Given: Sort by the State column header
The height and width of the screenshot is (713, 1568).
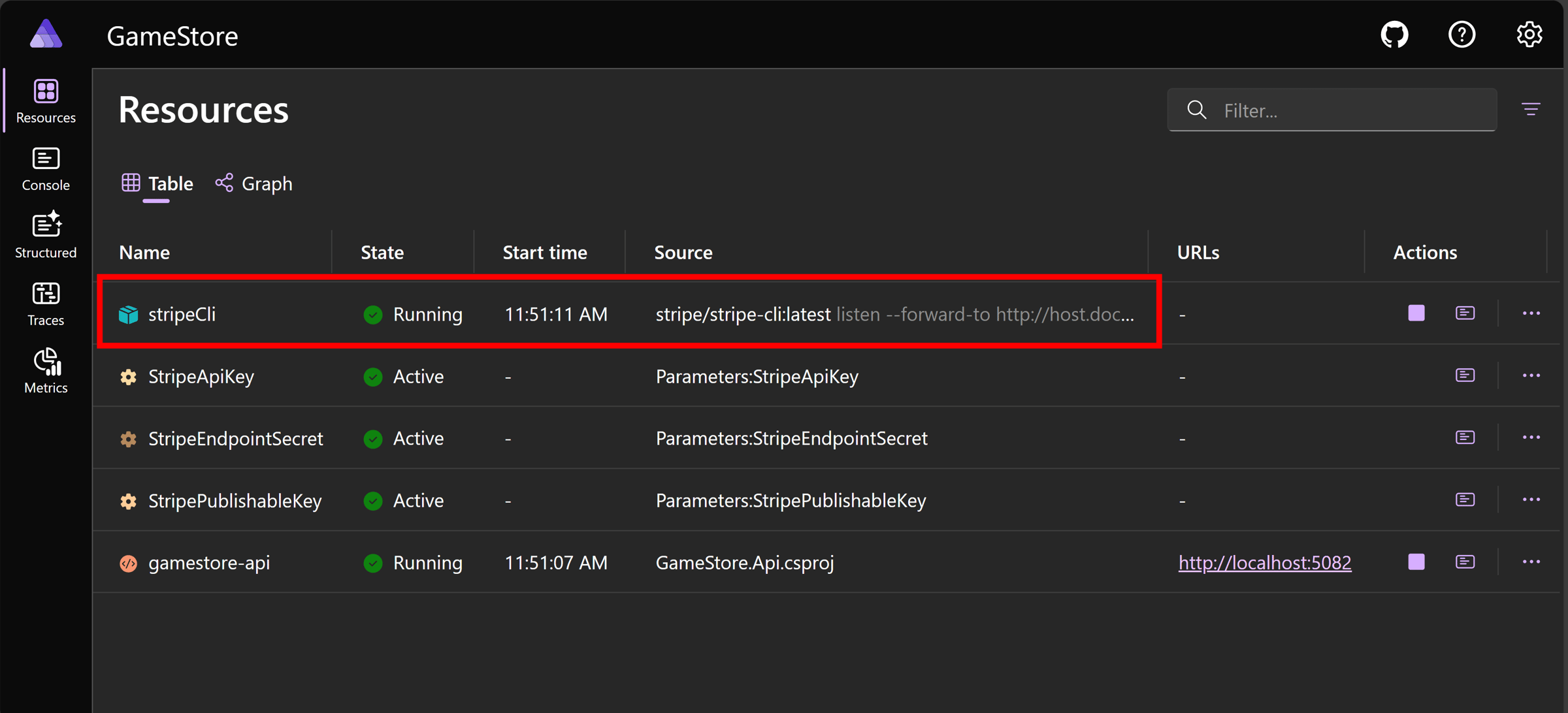Looking at the screenshot, I should click(x=382, y=252).
